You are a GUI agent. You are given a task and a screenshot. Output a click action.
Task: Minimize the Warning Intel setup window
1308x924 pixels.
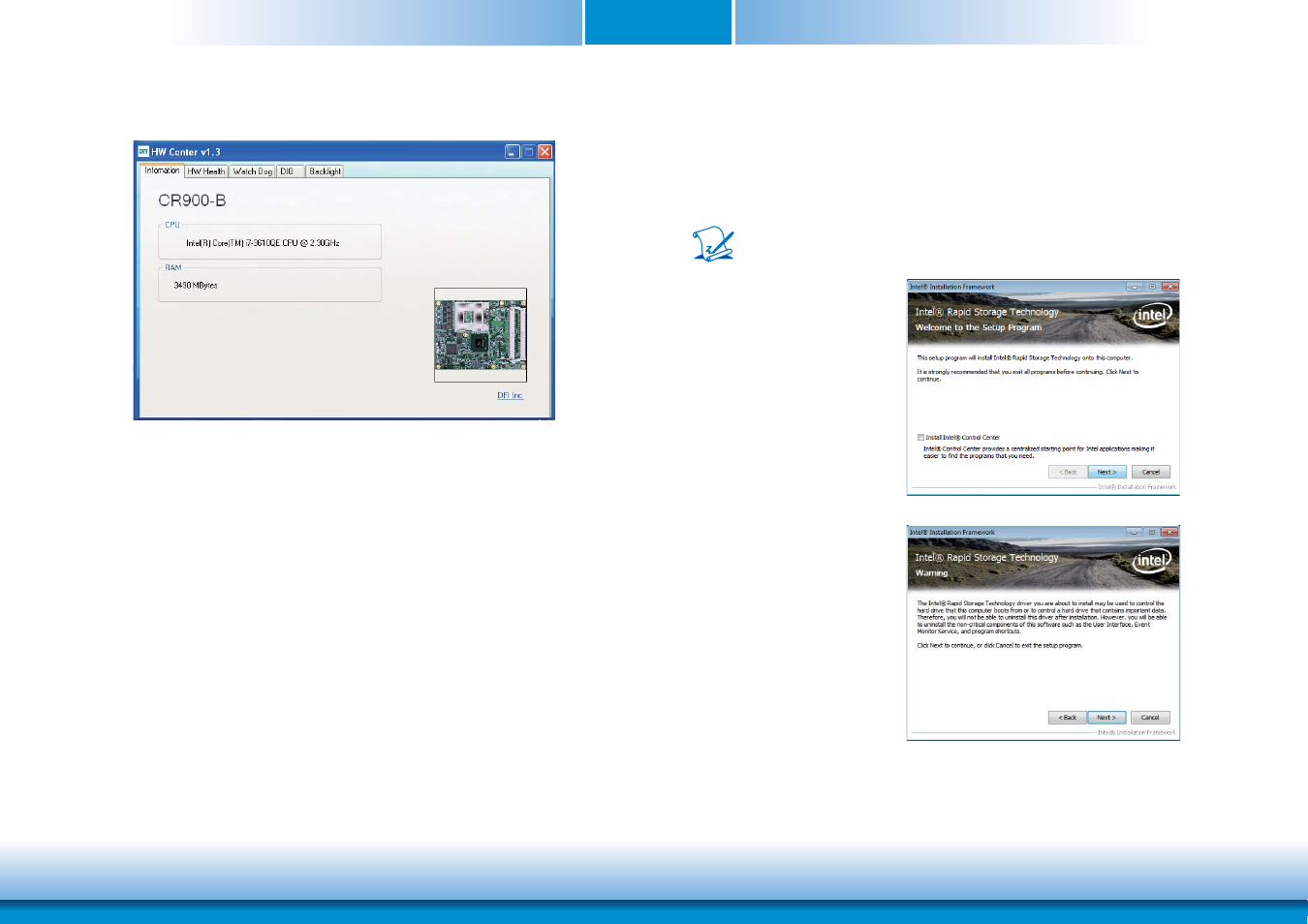click(1135, 532)
